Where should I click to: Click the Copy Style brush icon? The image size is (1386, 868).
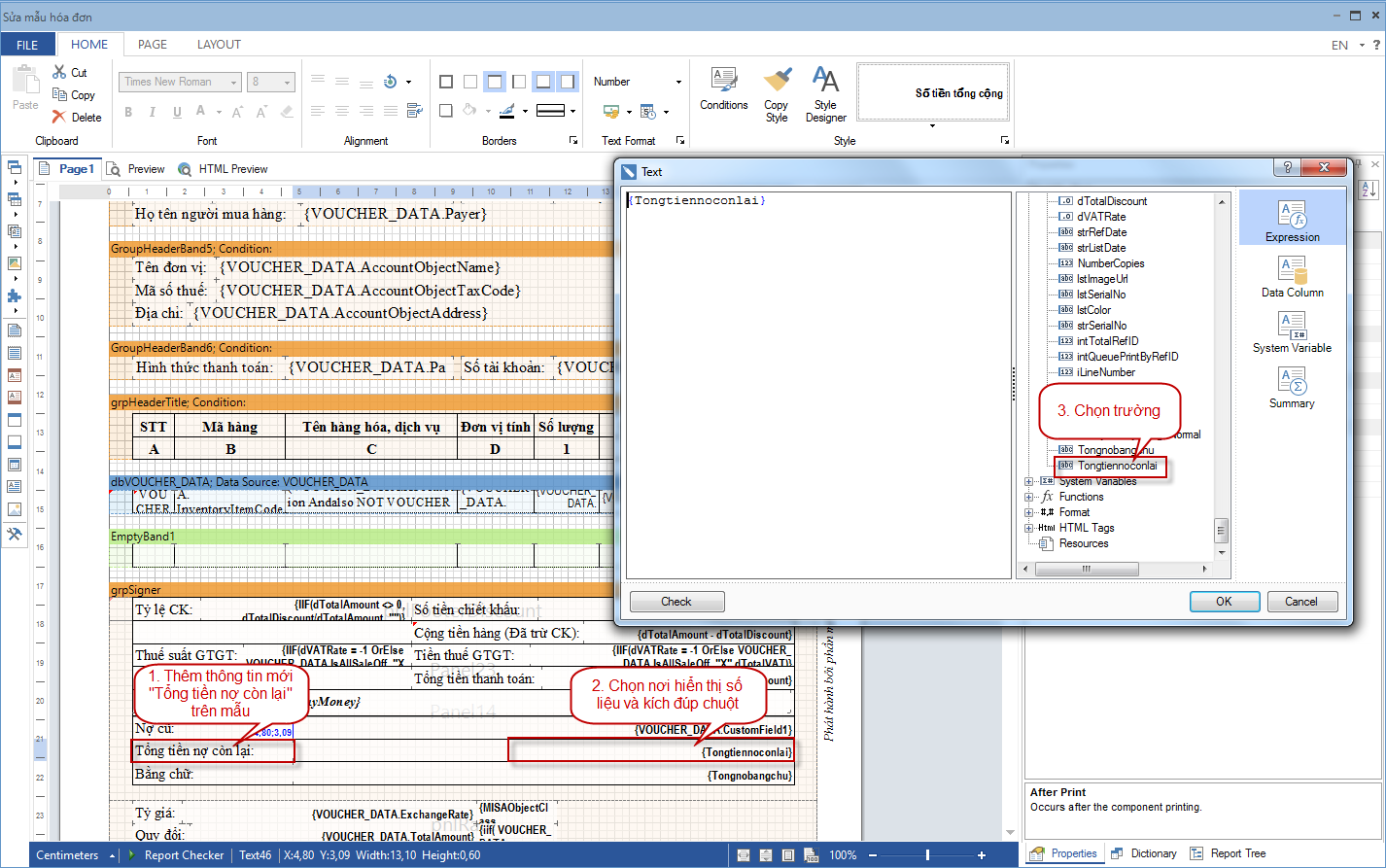(777, 80)
